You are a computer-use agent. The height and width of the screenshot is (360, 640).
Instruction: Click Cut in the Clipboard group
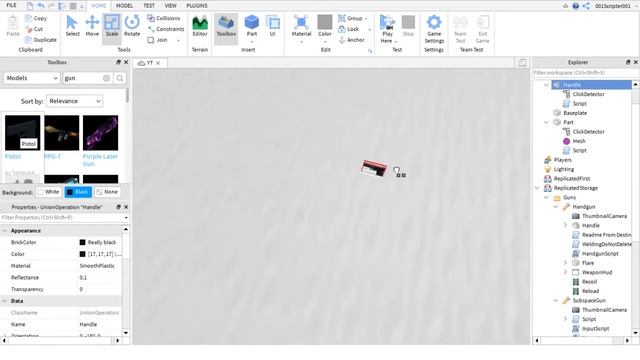tap(34, 29)
